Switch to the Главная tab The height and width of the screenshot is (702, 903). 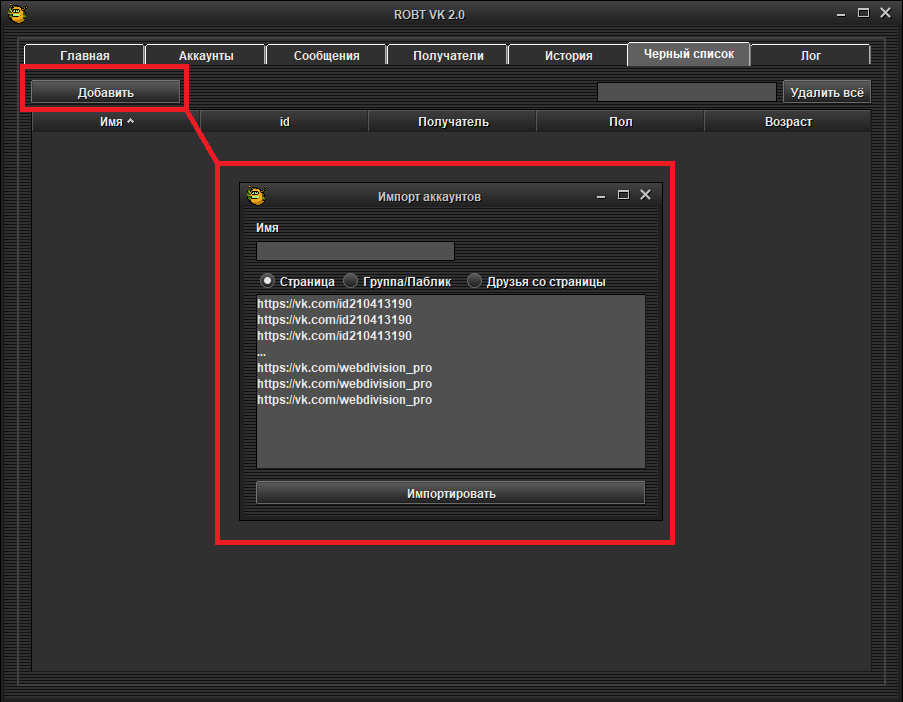coord(84,56)
